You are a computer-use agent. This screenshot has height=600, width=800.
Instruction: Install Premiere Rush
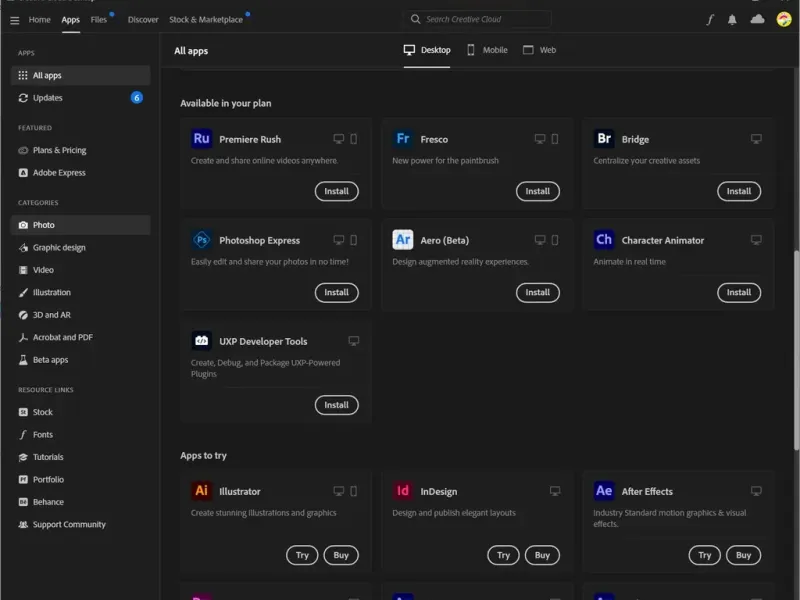336,191
